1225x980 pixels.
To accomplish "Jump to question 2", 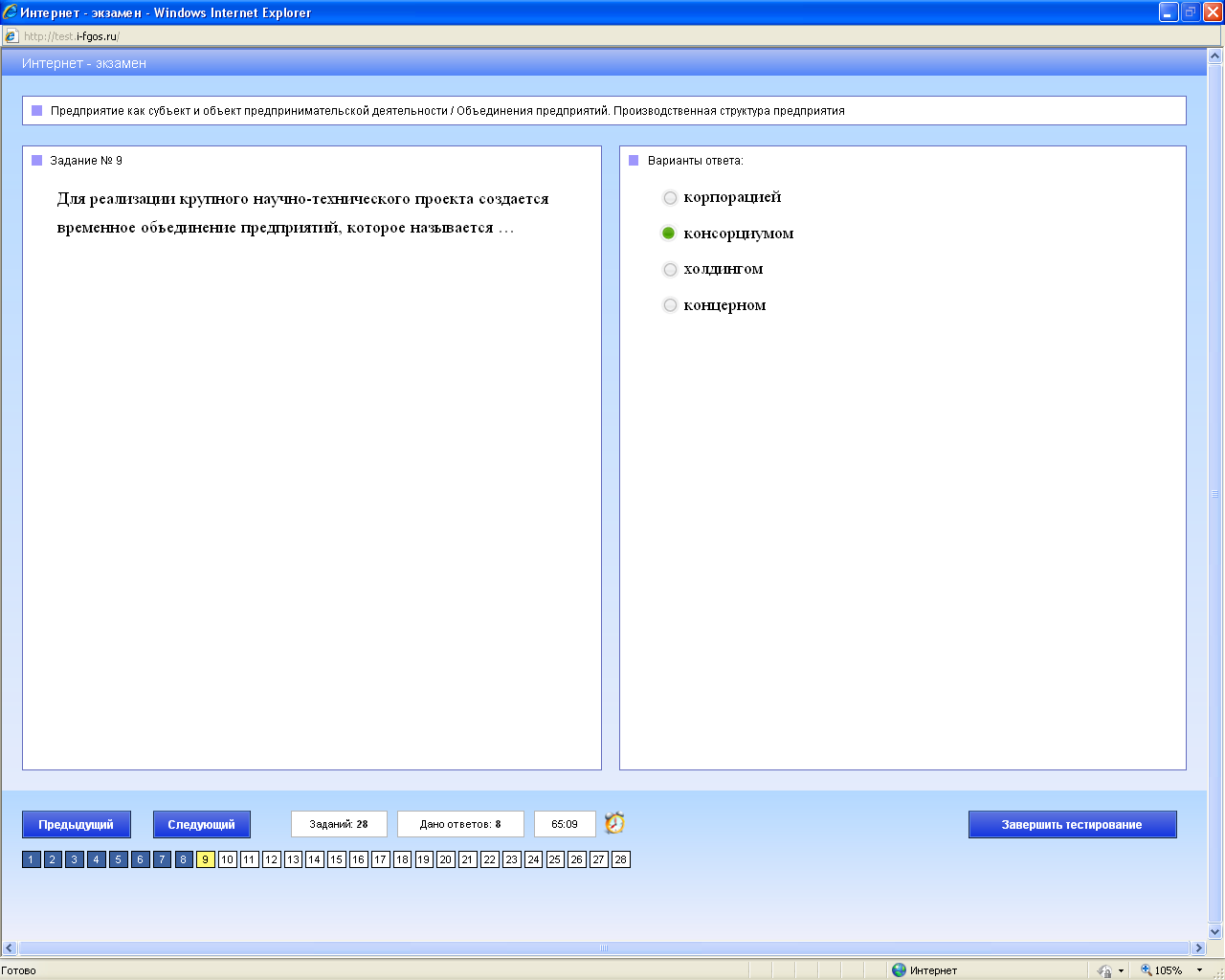I will pyautogui.click(x=53, y=859).
